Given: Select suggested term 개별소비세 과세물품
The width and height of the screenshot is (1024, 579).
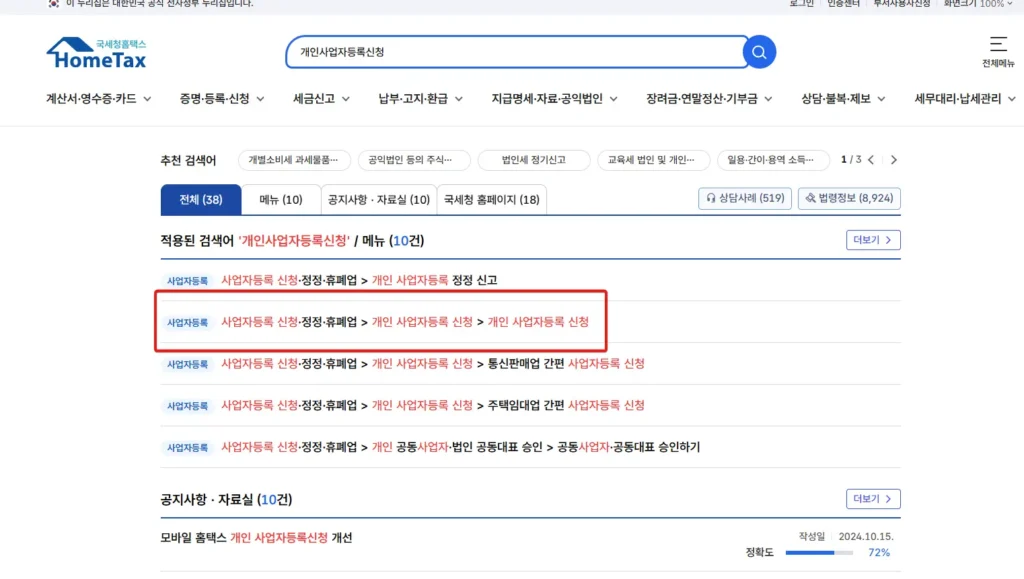Looking at the screenshot, I should coord(294,160).
